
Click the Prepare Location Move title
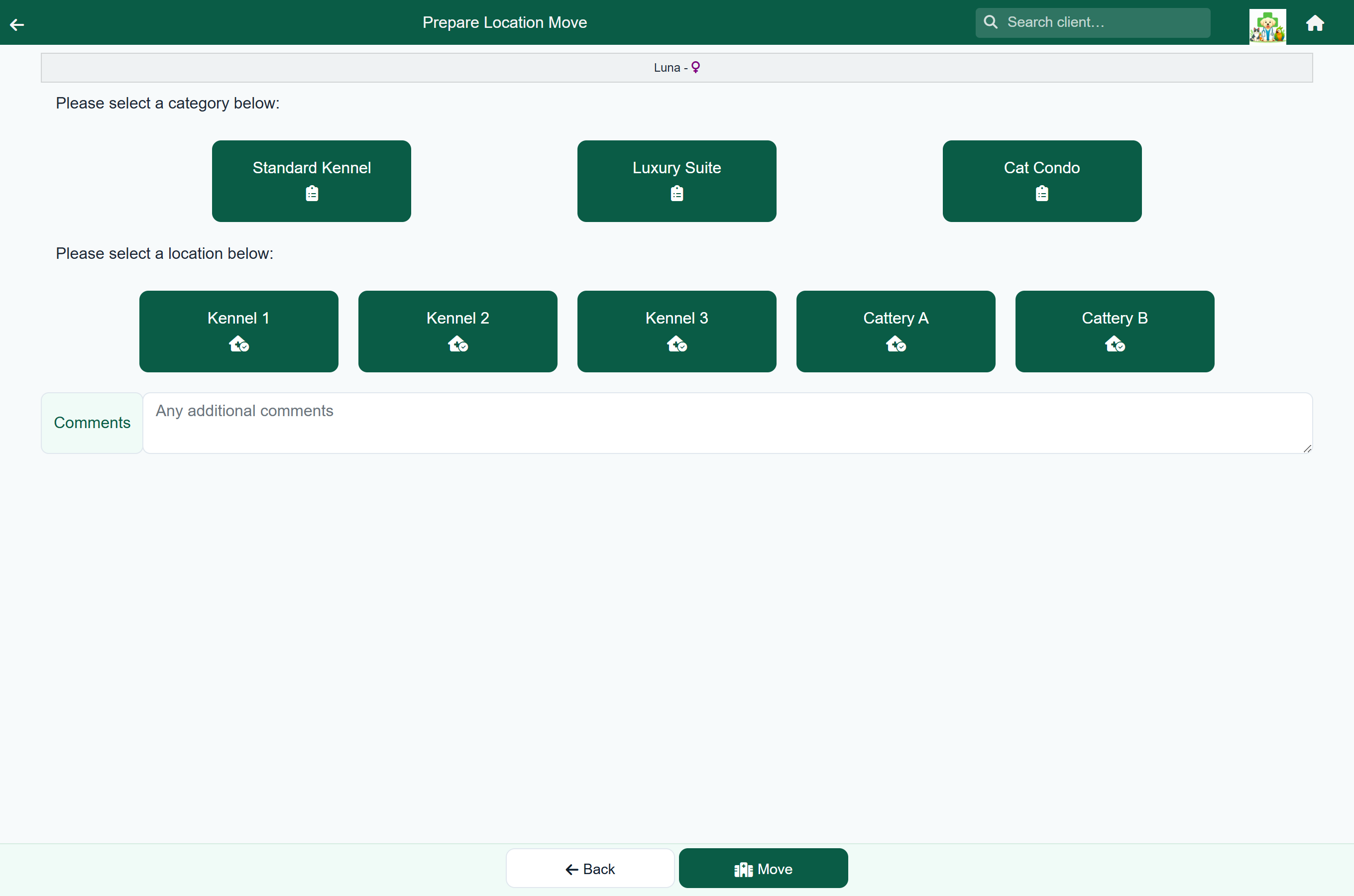point(504,22)
